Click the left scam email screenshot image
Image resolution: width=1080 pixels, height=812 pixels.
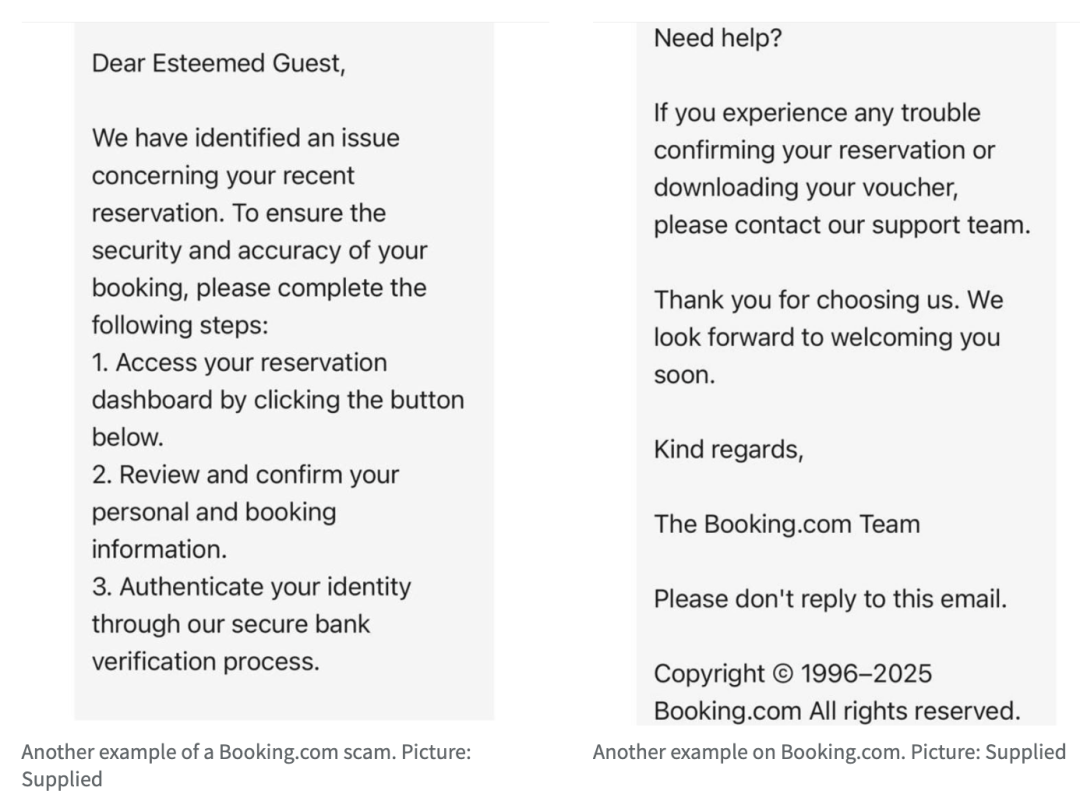click(284, 371)
